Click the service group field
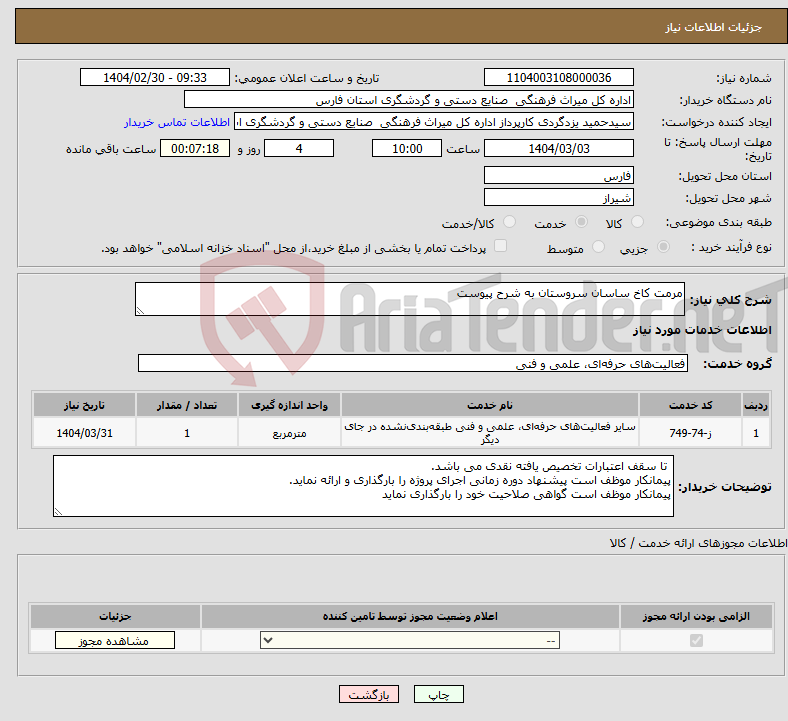 413,363
